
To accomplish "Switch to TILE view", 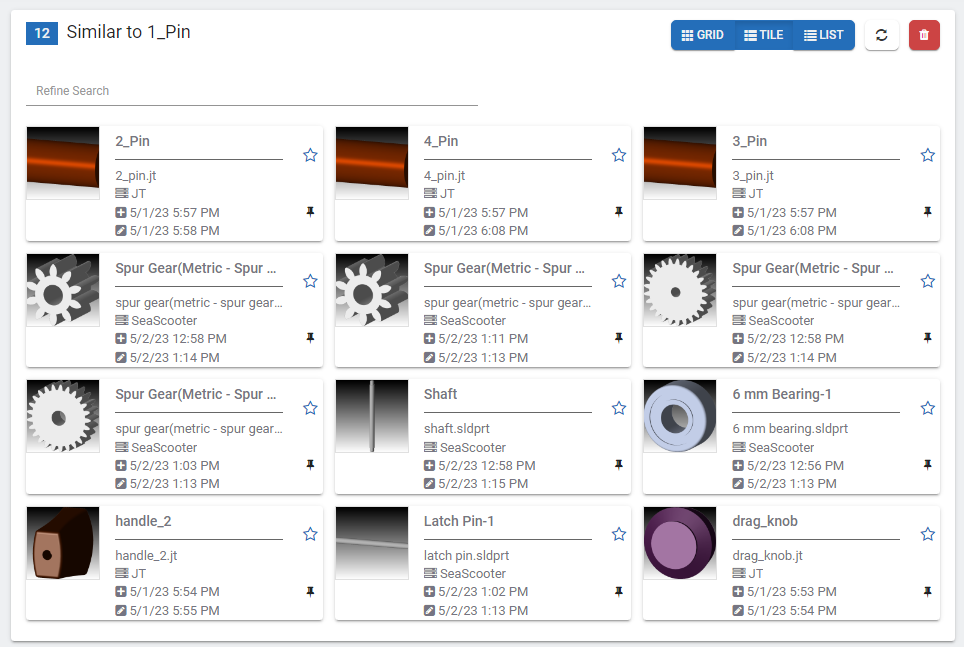I will tap(764, 35).
